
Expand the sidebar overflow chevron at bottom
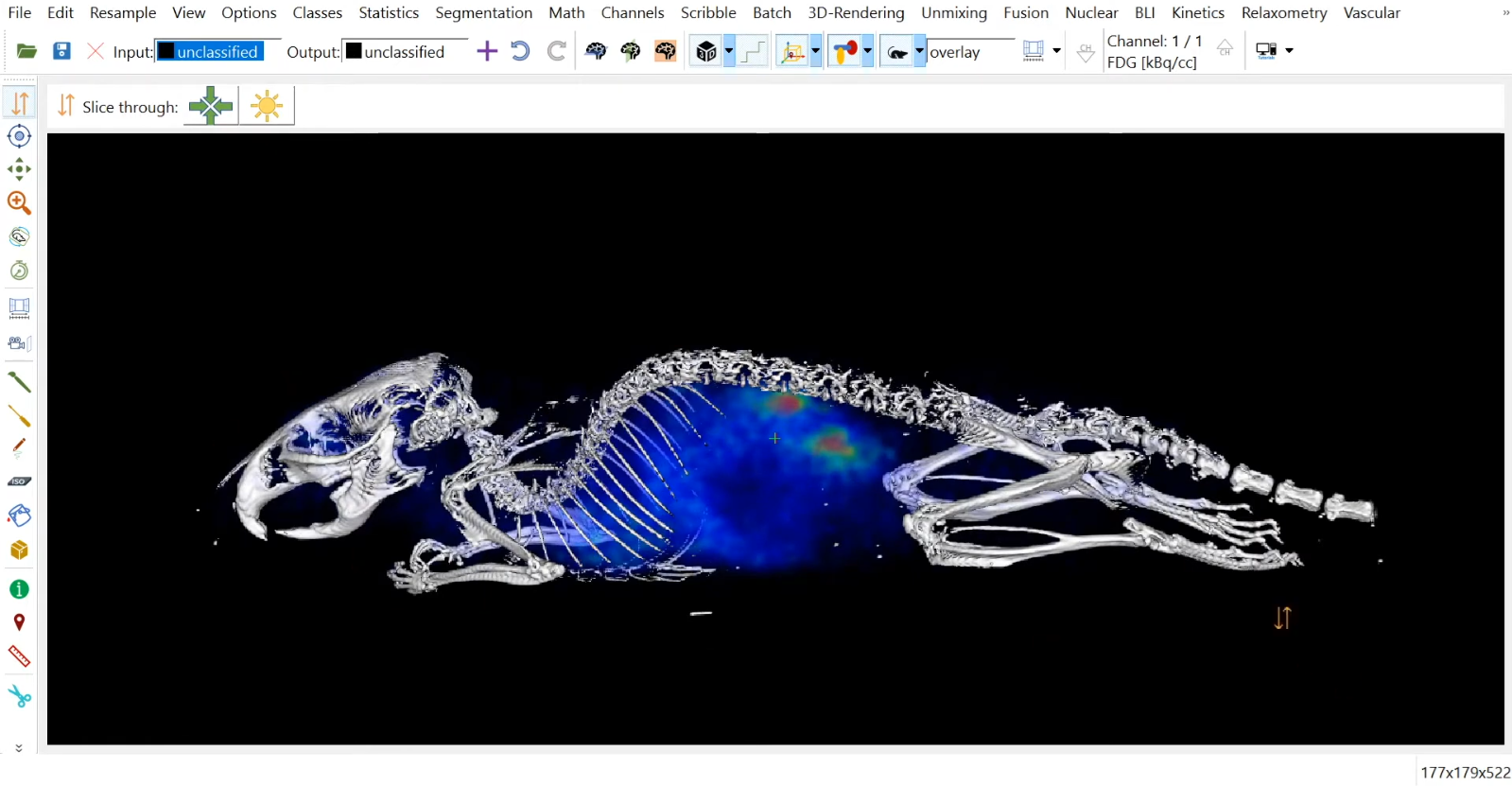pos(19,748)
